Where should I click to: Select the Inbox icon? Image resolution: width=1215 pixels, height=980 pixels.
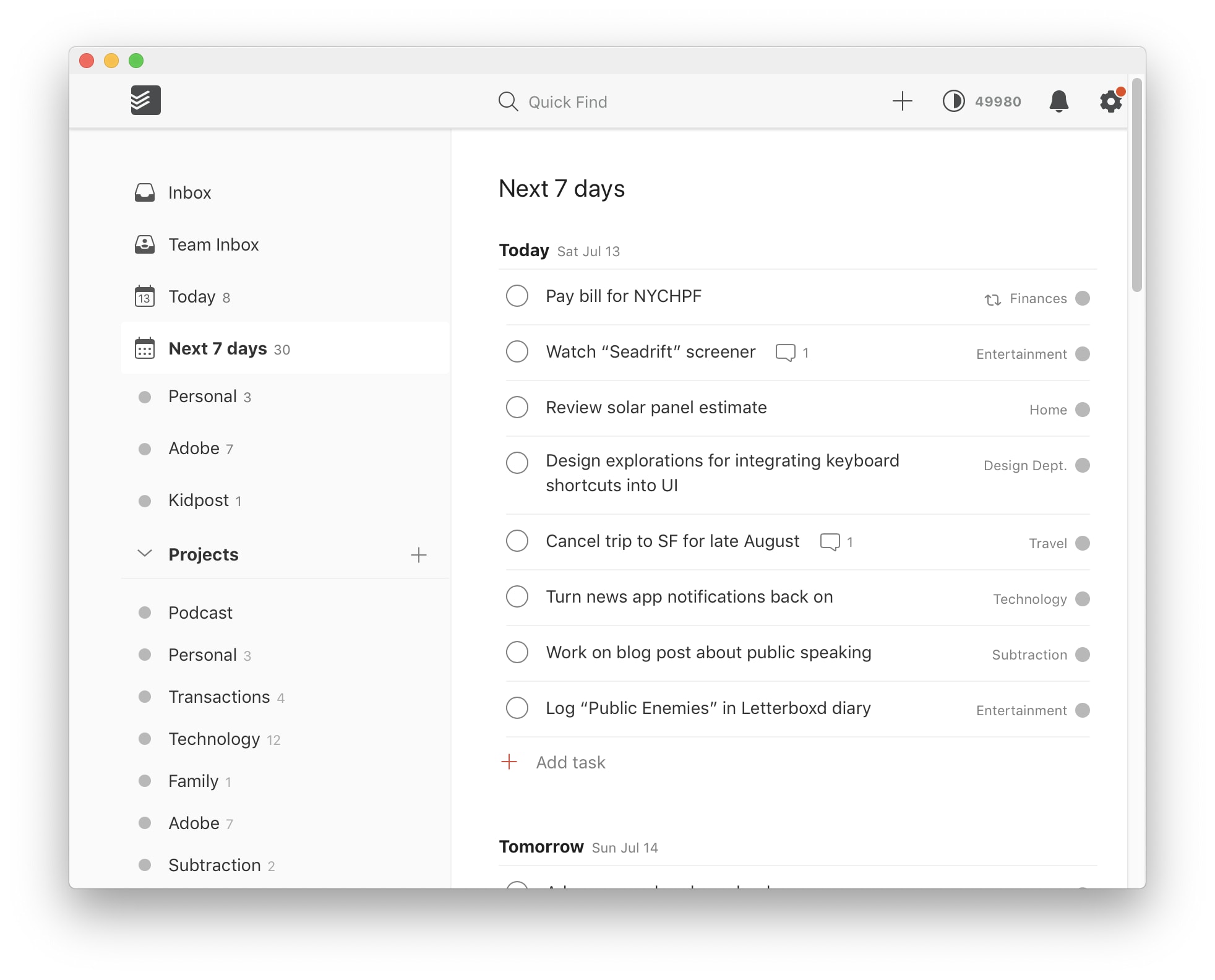point(145,192)
